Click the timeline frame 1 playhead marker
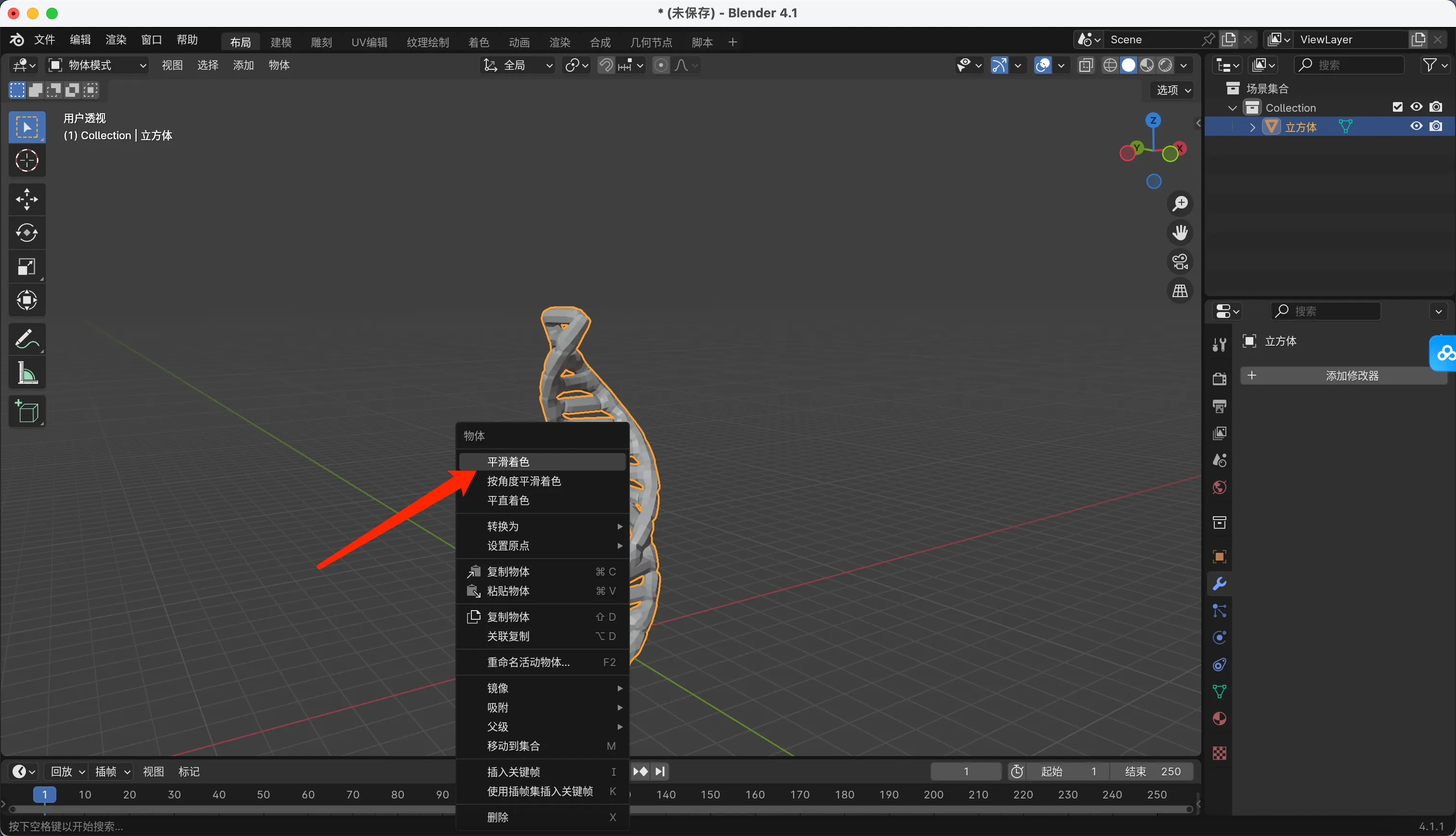1456x836 pixels. coord(44,795)
